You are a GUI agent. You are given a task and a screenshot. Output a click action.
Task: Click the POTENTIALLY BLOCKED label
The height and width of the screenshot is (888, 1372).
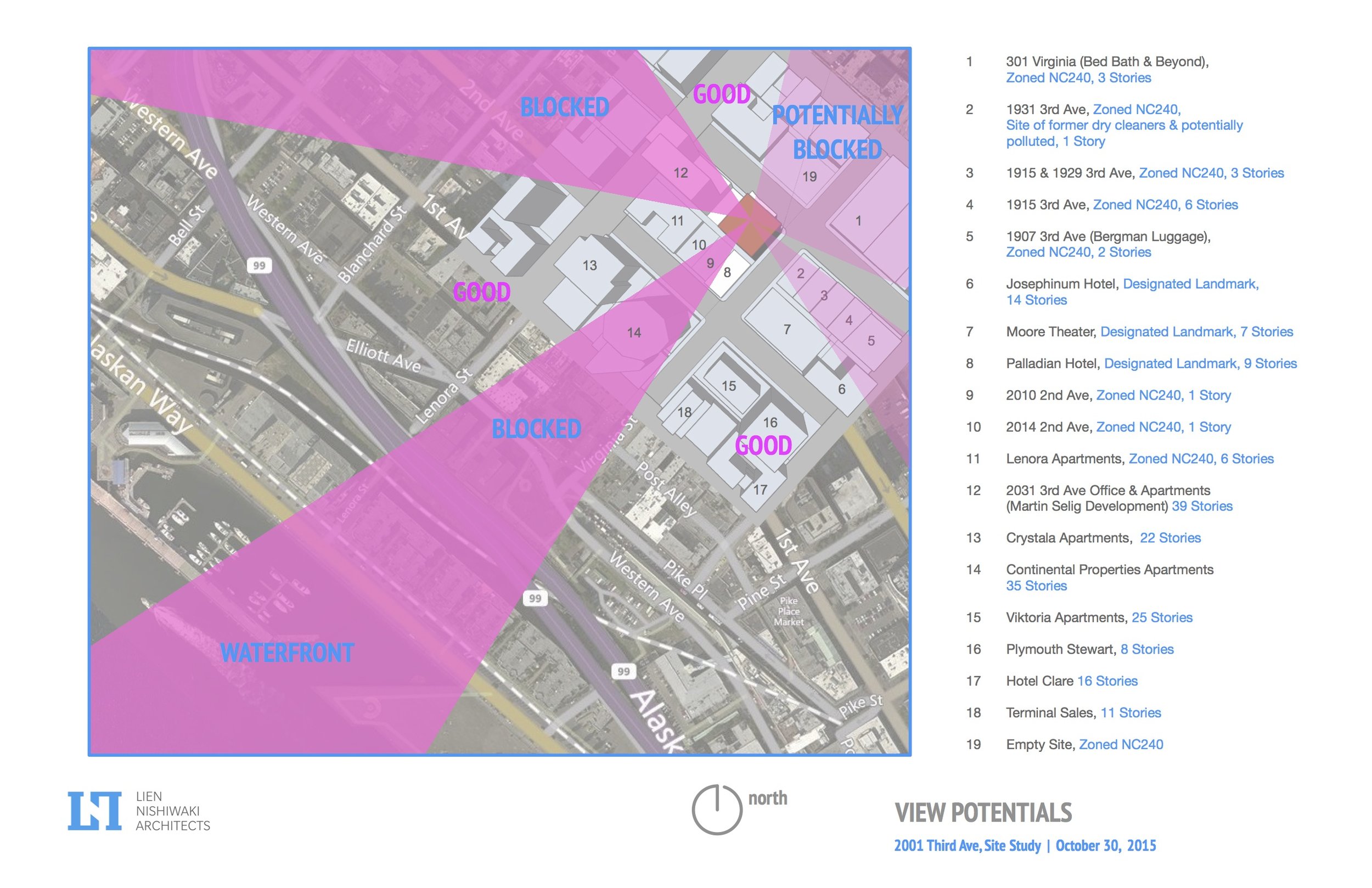[837, 133]
